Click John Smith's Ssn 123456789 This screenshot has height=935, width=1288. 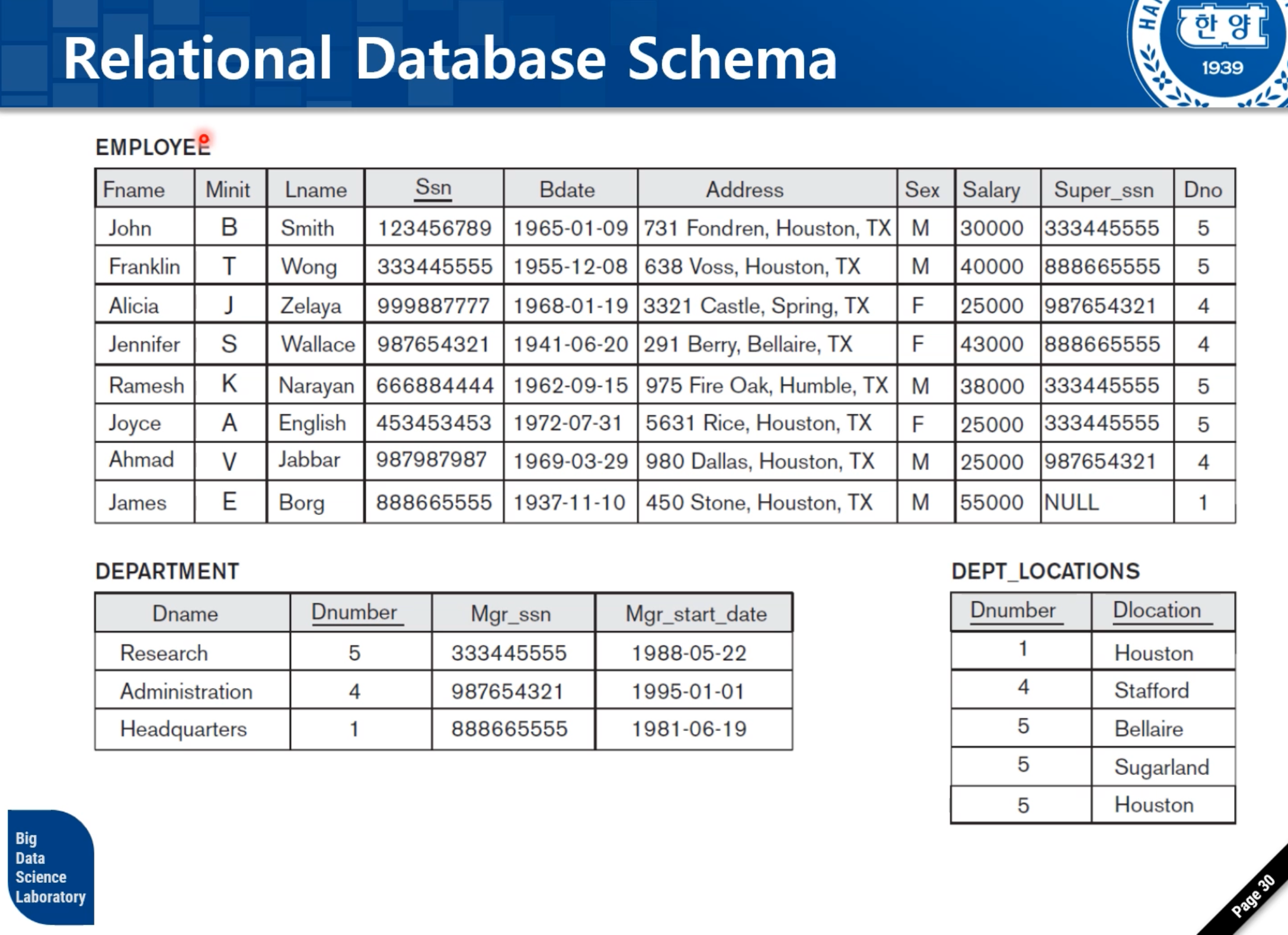(x=434, y=228)
